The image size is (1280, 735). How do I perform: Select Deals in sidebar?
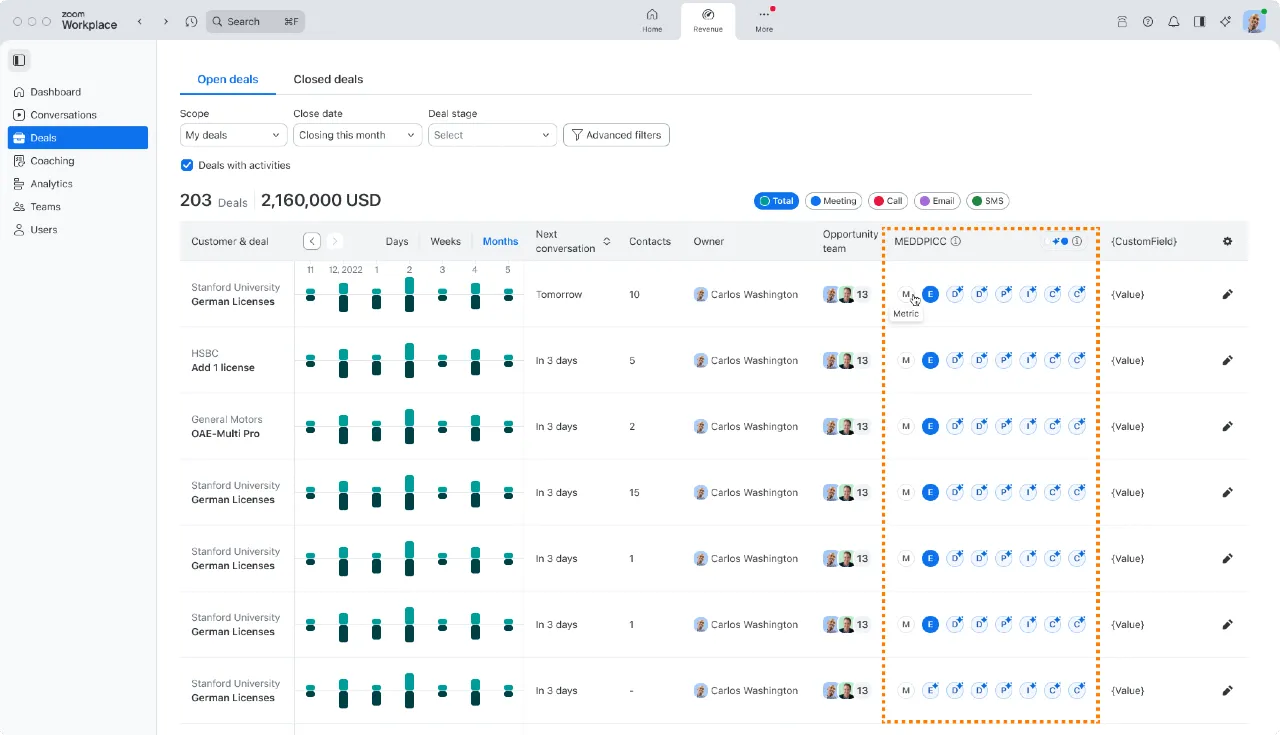tap(78, 138)
